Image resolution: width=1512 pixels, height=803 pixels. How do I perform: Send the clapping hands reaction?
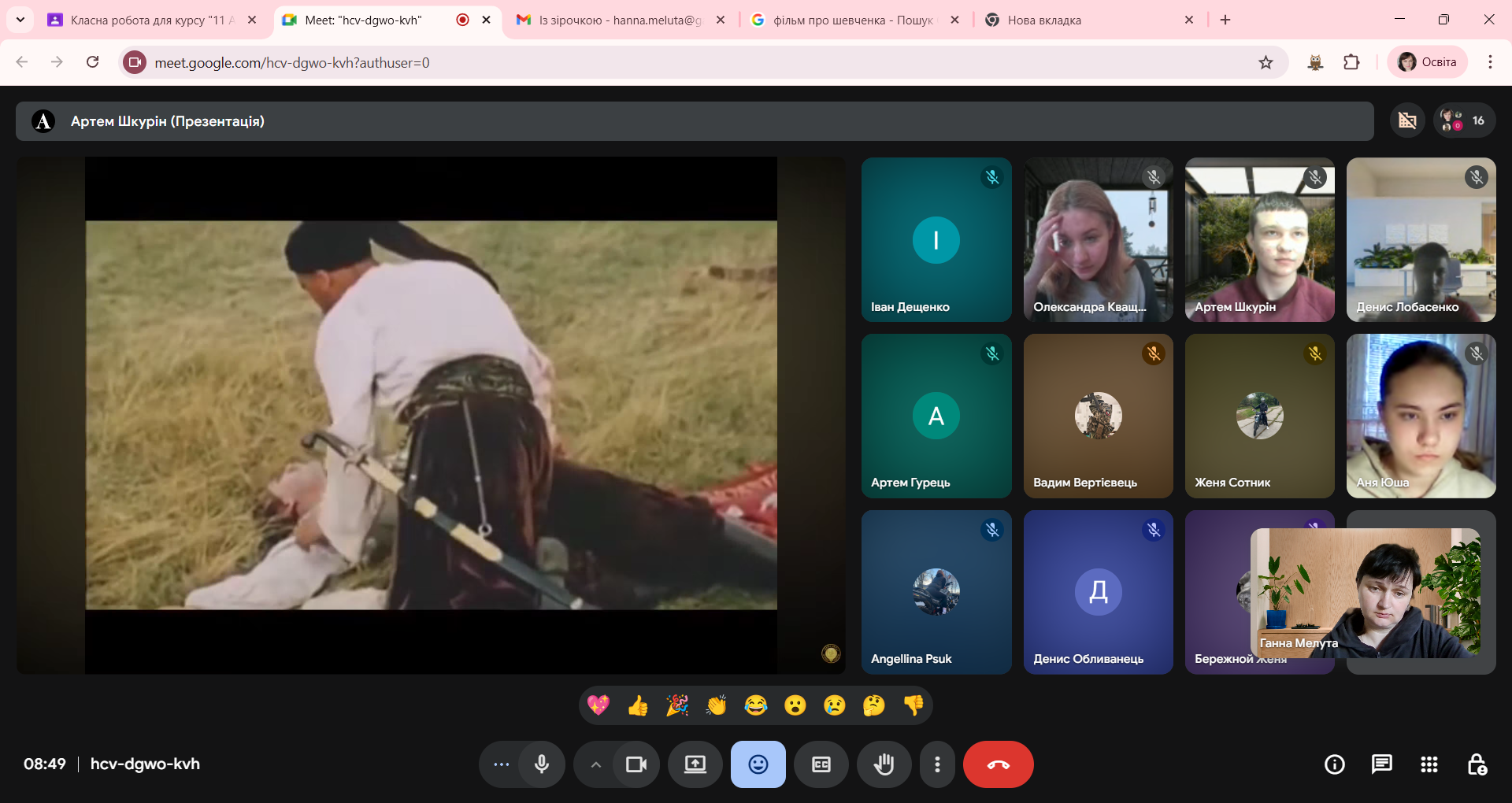[x=717, y=705]
